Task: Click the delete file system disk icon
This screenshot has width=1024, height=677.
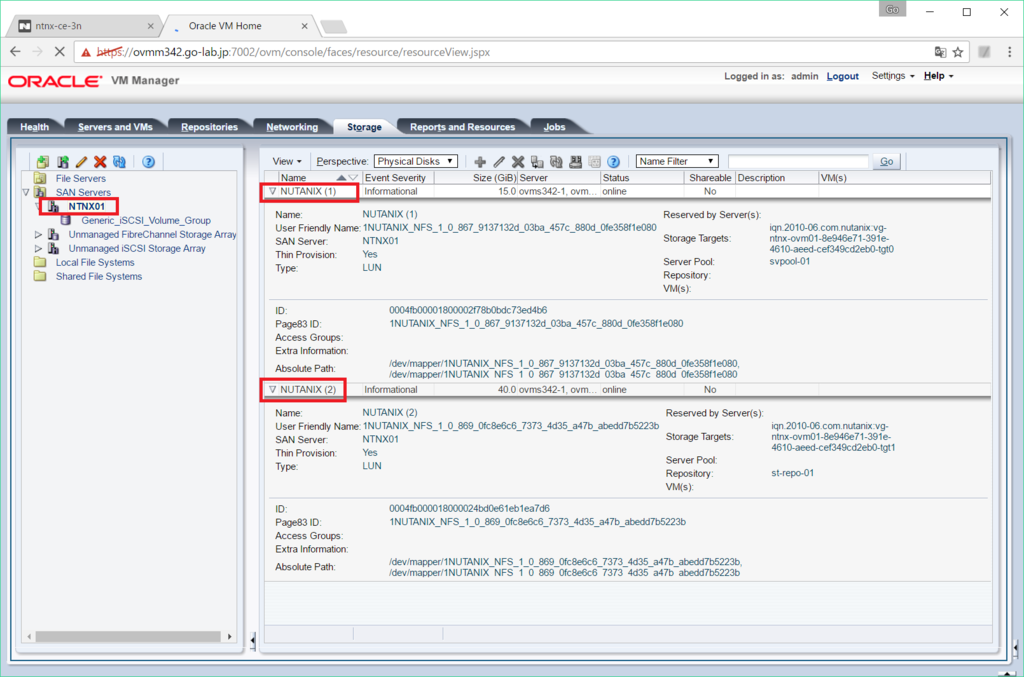Action: point(575,162)
